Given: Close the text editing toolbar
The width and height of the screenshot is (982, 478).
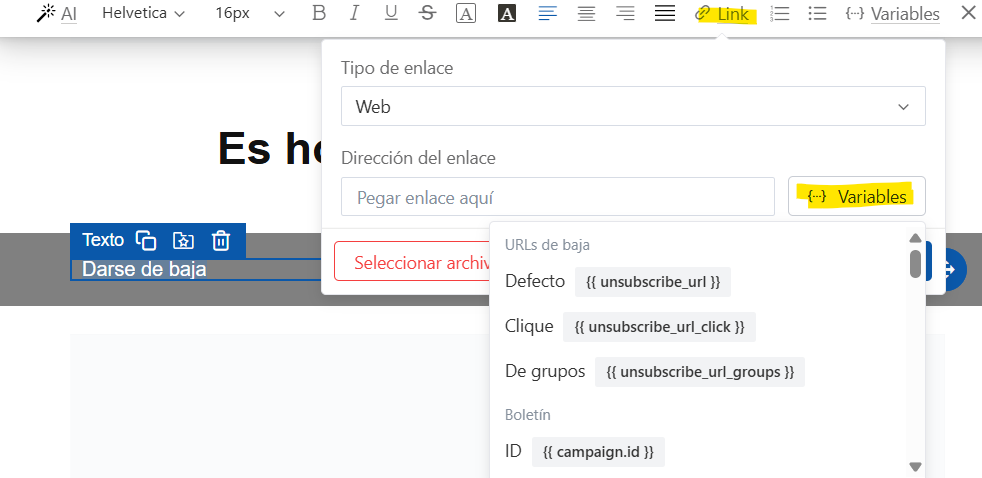Looking at the screenshot, I should pyautogui.click(x=968, y=13).
